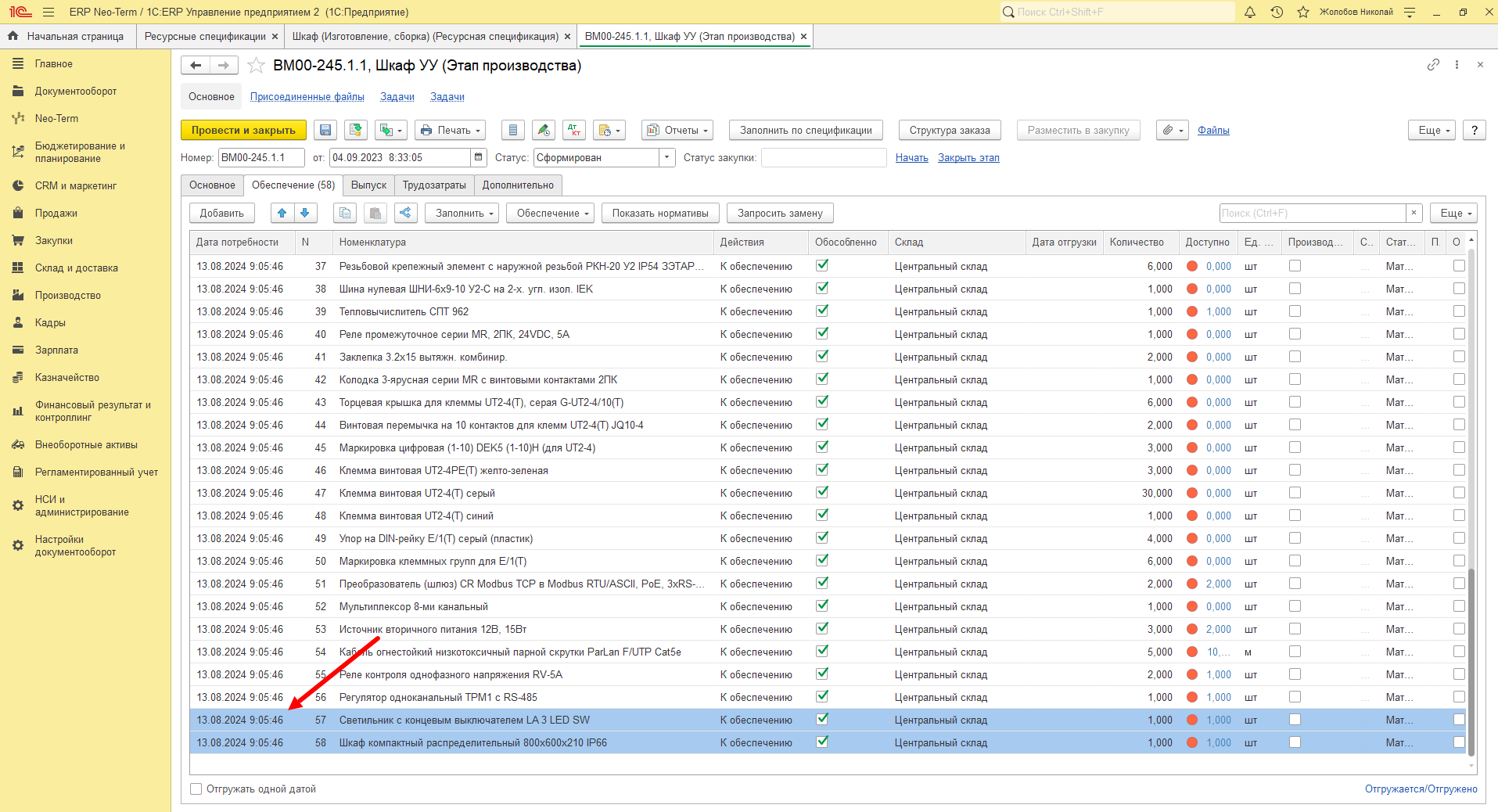Check last column box in row 50

point(1459,561)
